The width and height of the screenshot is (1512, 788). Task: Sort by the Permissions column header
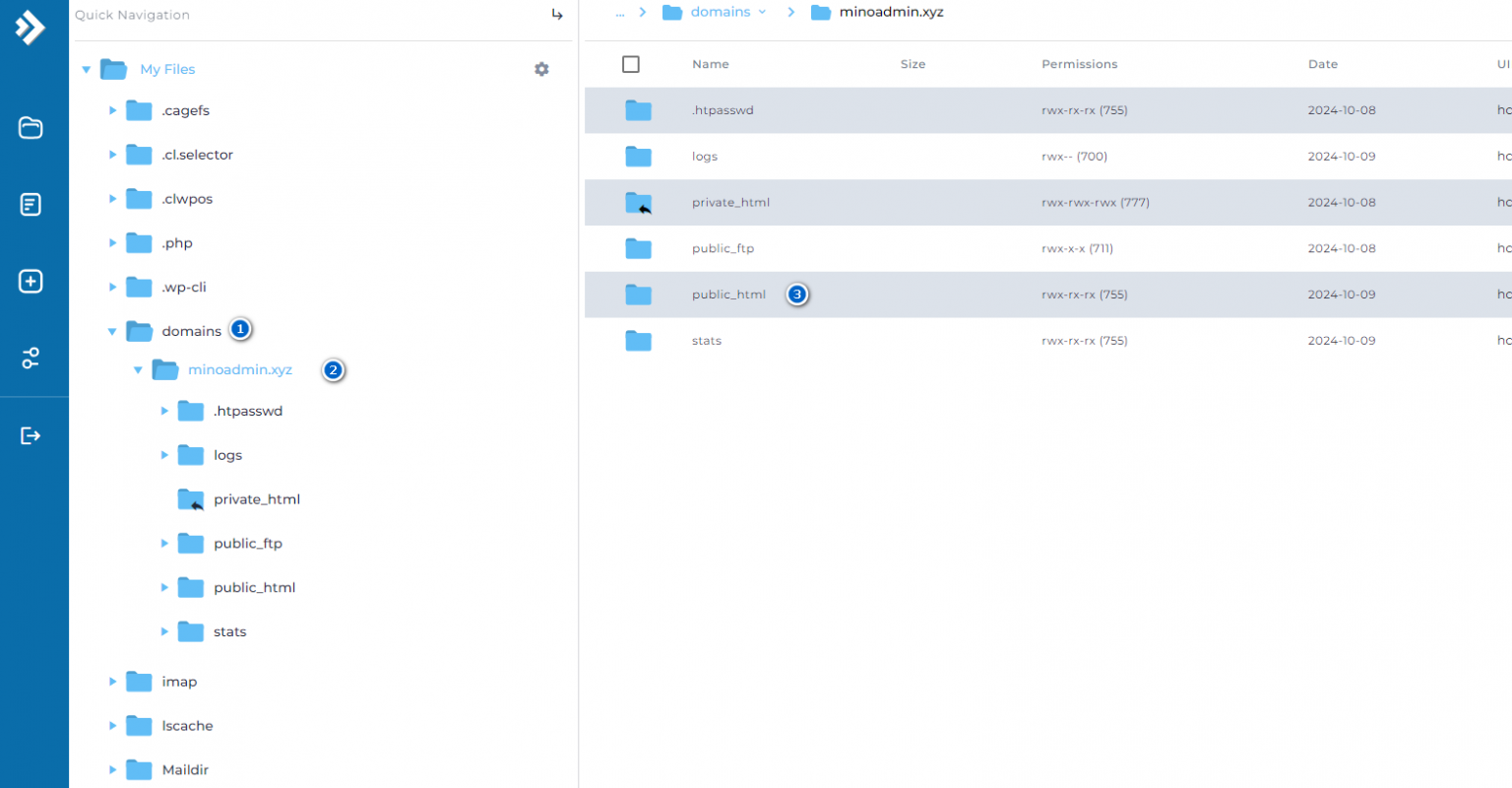pos(1080,64)
